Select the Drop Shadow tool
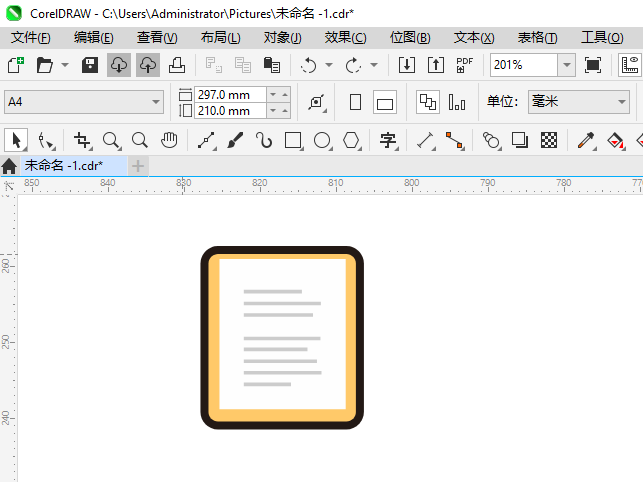This screenshot has width=643, height=482. (x=520, y=140)
